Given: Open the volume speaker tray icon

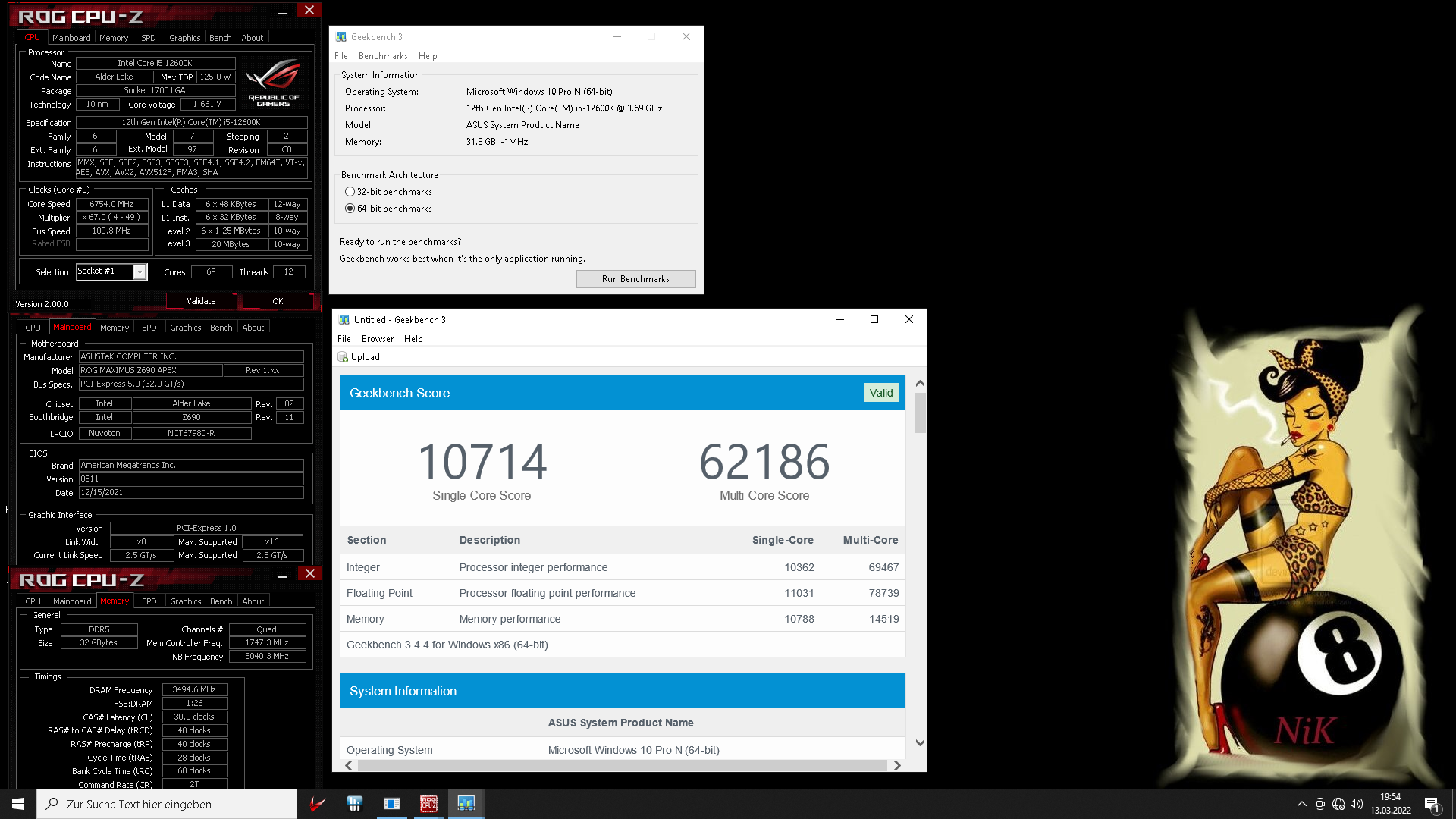Looking at the screenshot, I should [x=1357, y=804].
